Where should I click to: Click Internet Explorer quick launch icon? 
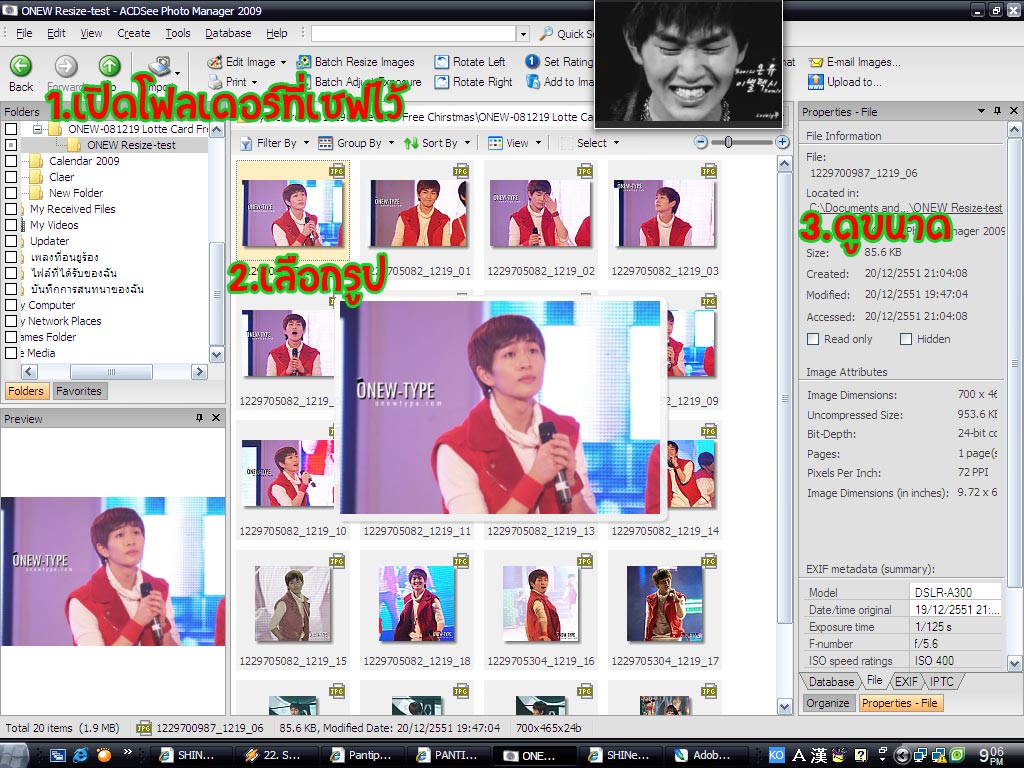(x=80, y=755)
